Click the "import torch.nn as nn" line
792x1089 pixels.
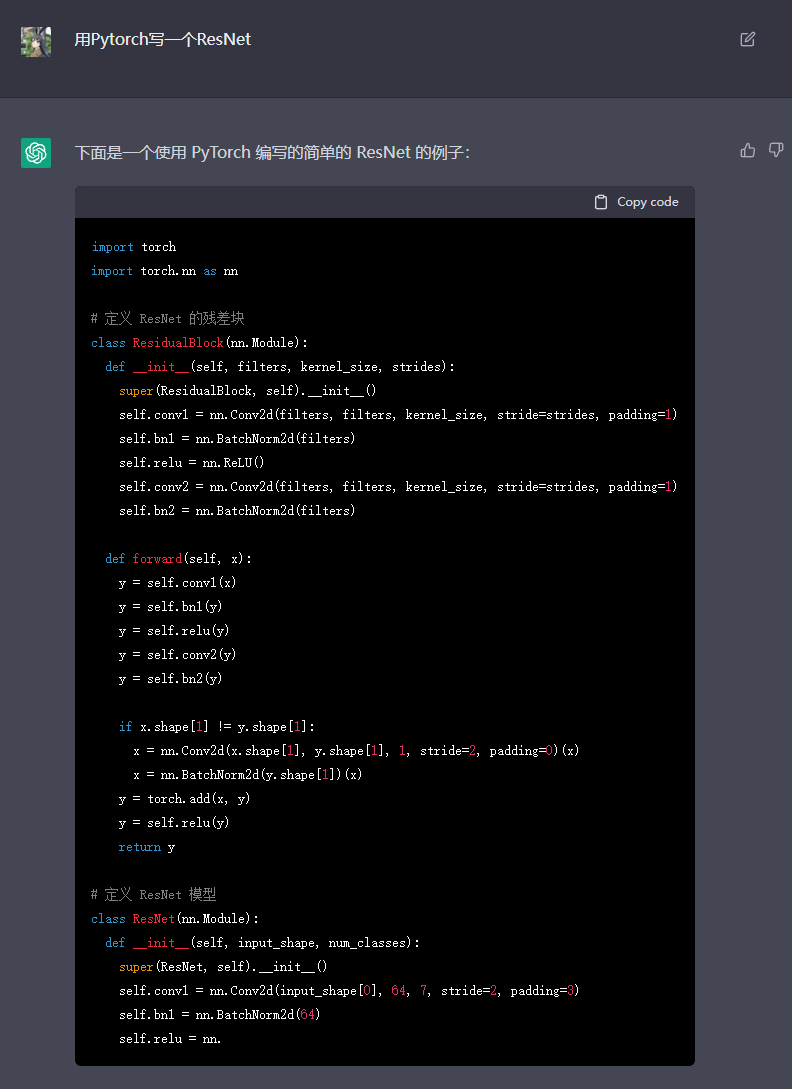[164, 271]
